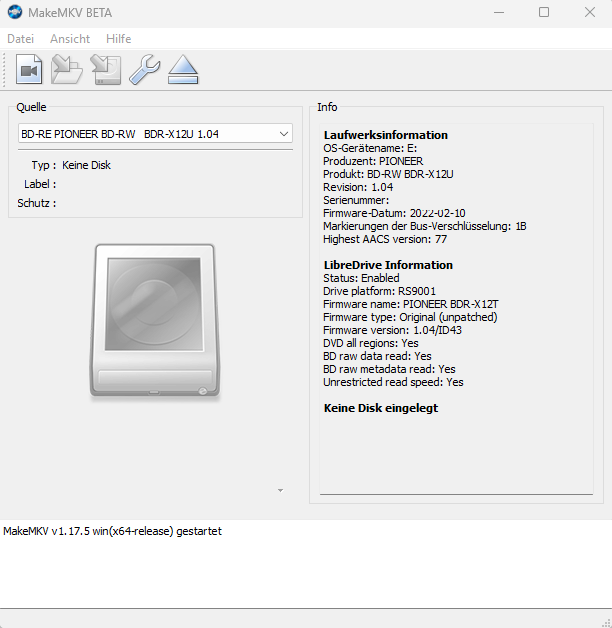Click the MakeMKV app icon in title bar
612x628 pixels.
coord(15,12)
